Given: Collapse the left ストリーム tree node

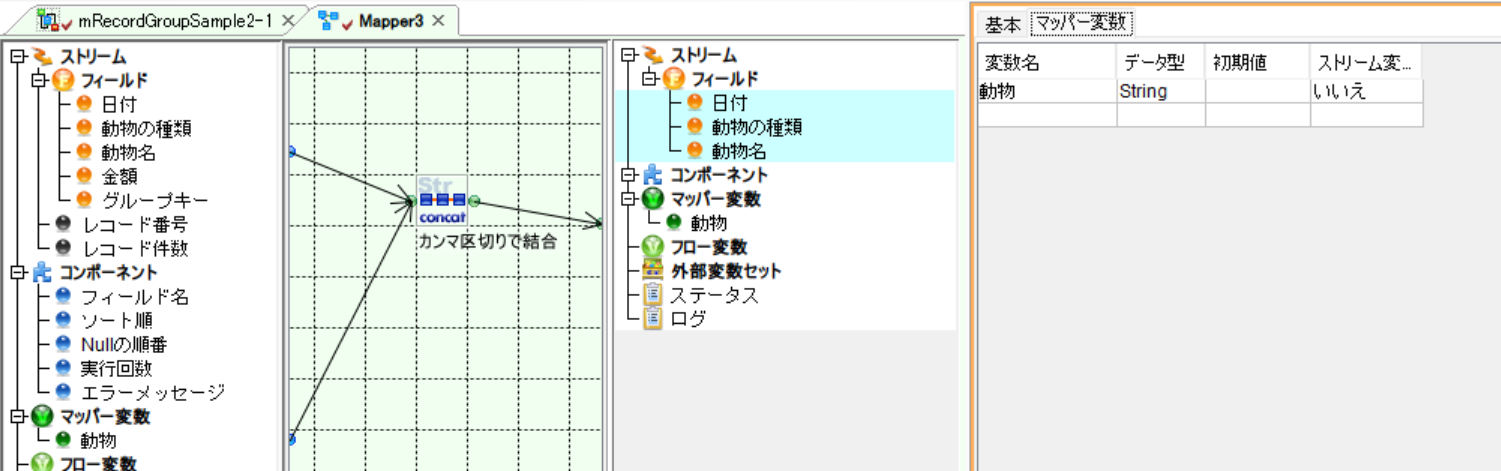Looking at the screenshot, I should (16, 57).
